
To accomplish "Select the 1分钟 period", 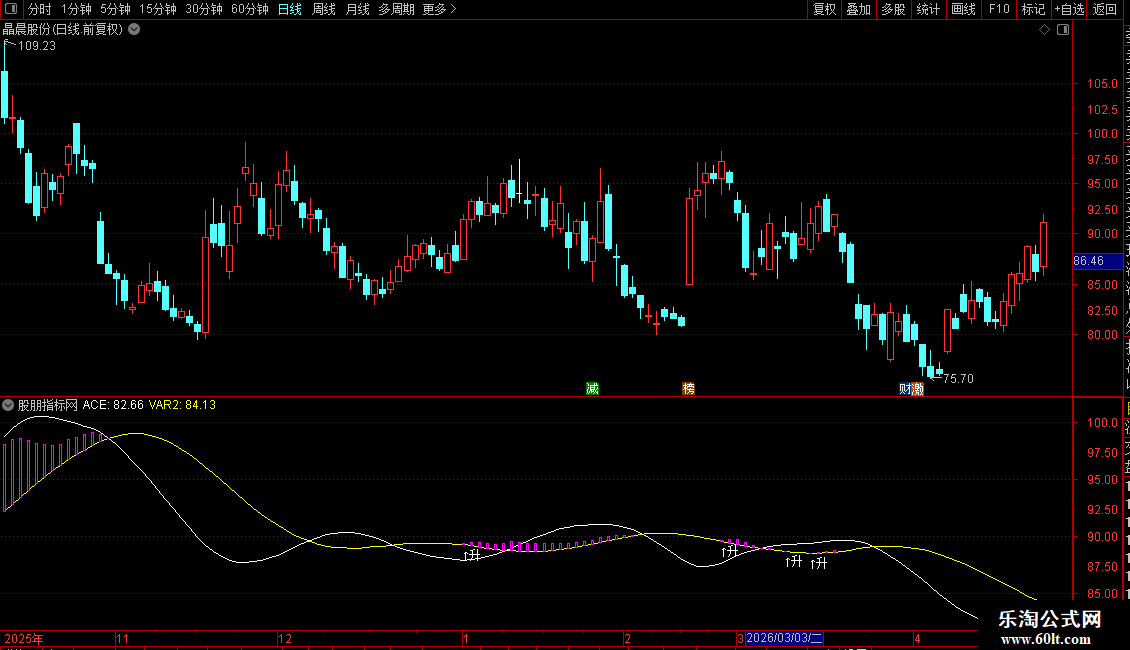I will point(76,9).
